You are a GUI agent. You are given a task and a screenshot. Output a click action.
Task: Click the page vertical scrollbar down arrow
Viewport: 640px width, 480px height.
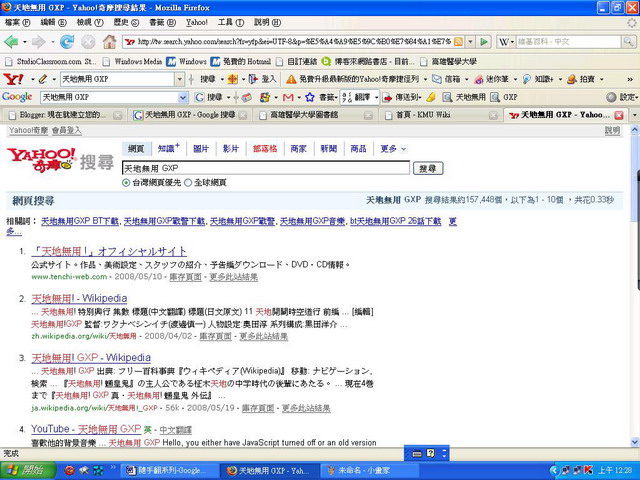pos(635,442)
